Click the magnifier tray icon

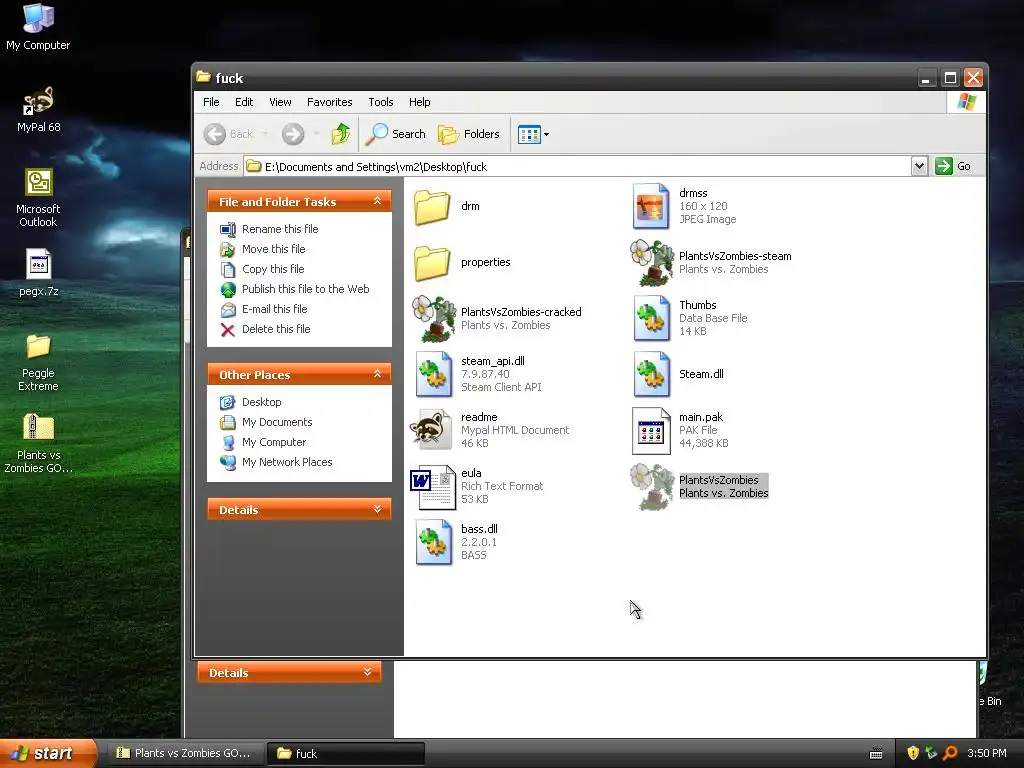[950, 754]
